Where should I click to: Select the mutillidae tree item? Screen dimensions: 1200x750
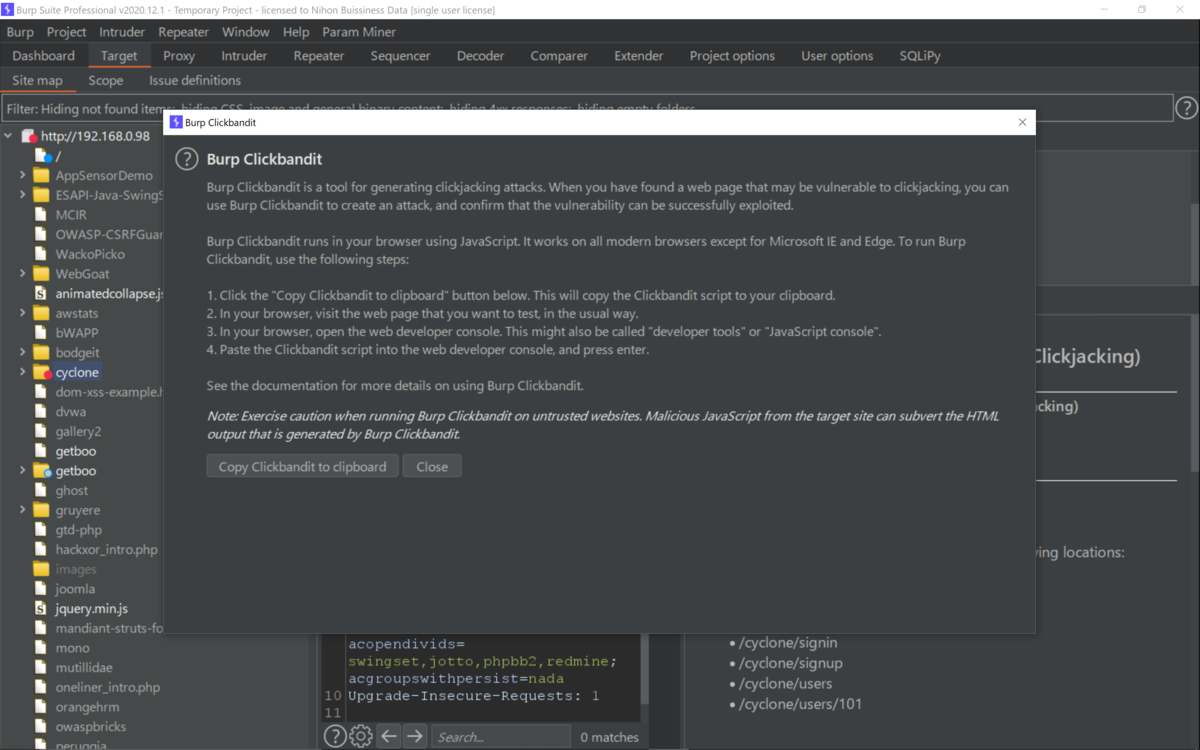(x=84, y=667)
